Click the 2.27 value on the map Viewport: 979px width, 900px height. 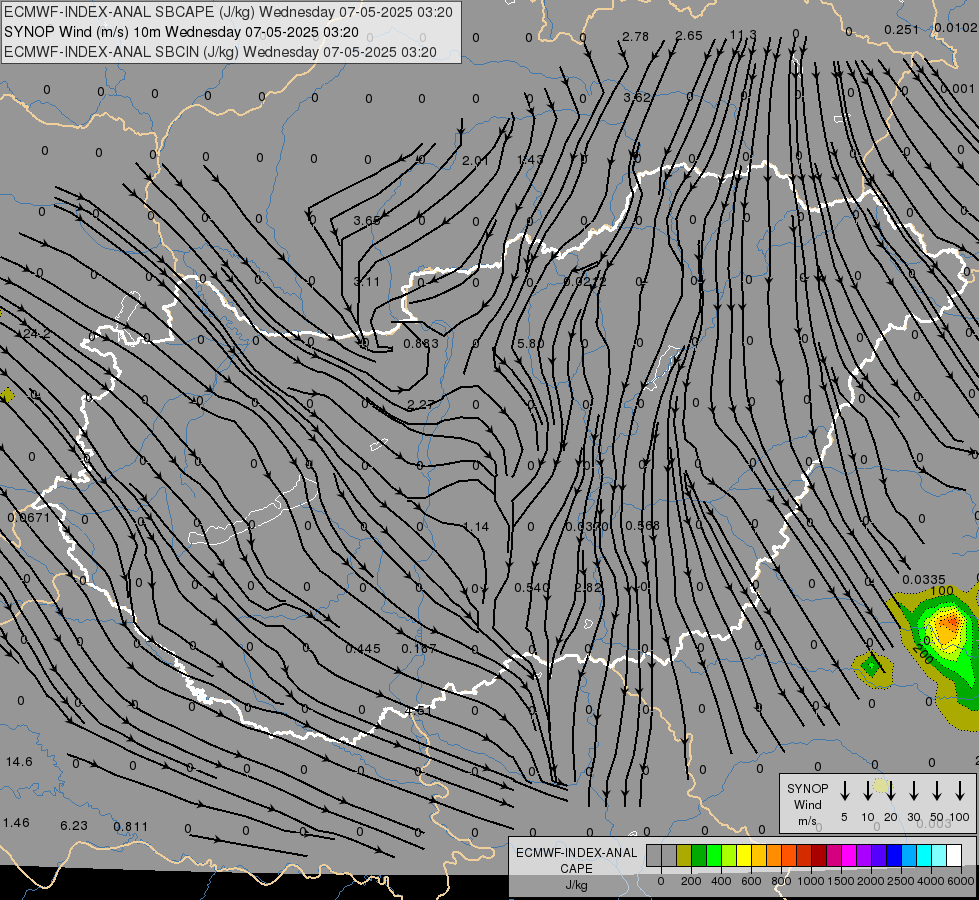(x=420, y=405)
